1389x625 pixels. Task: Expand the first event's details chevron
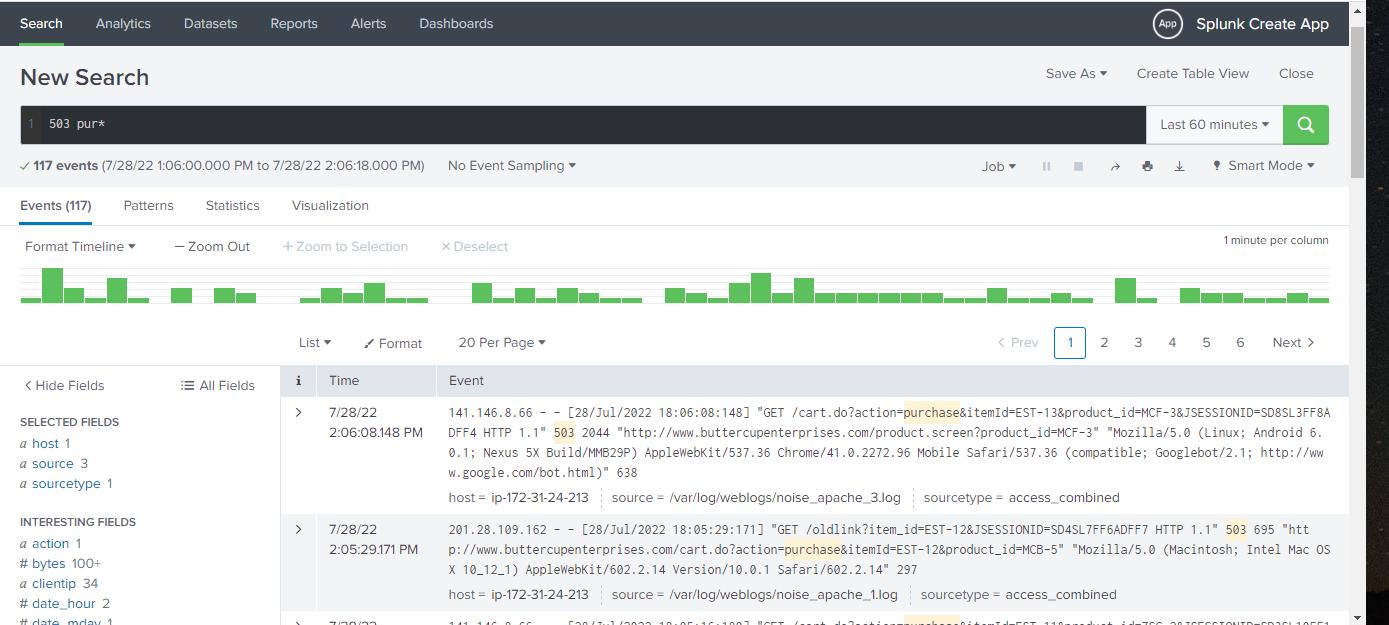pyautogui.click(x=297, y=412)
